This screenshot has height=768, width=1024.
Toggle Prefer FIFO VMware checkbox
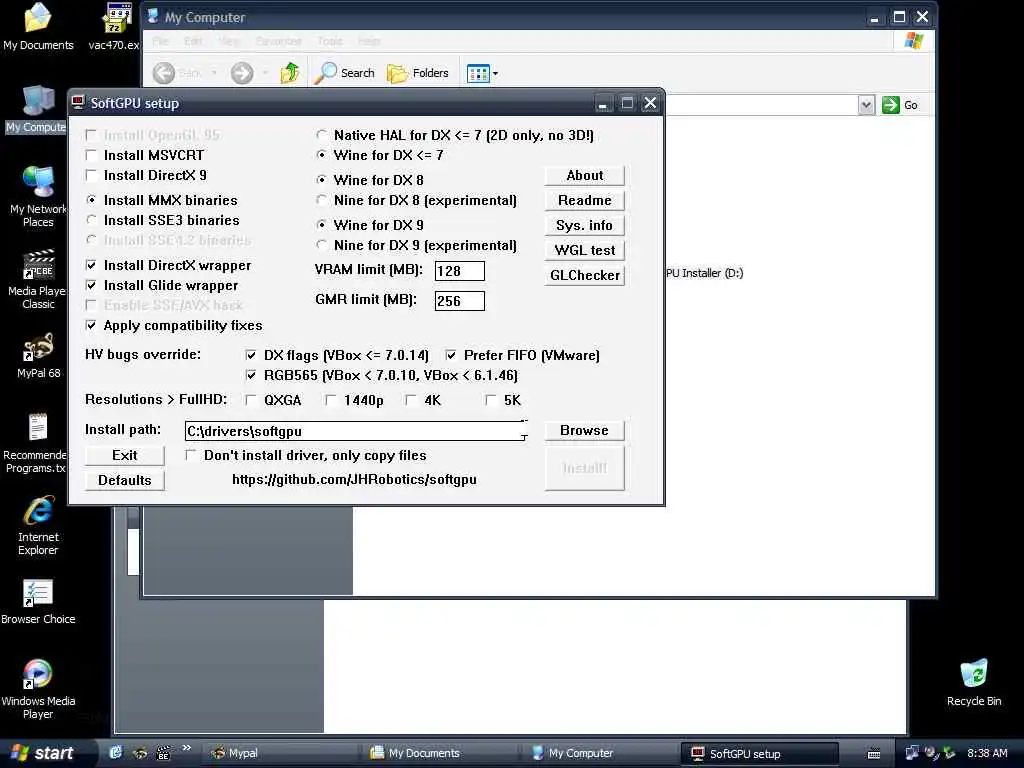tap(451, 355)
